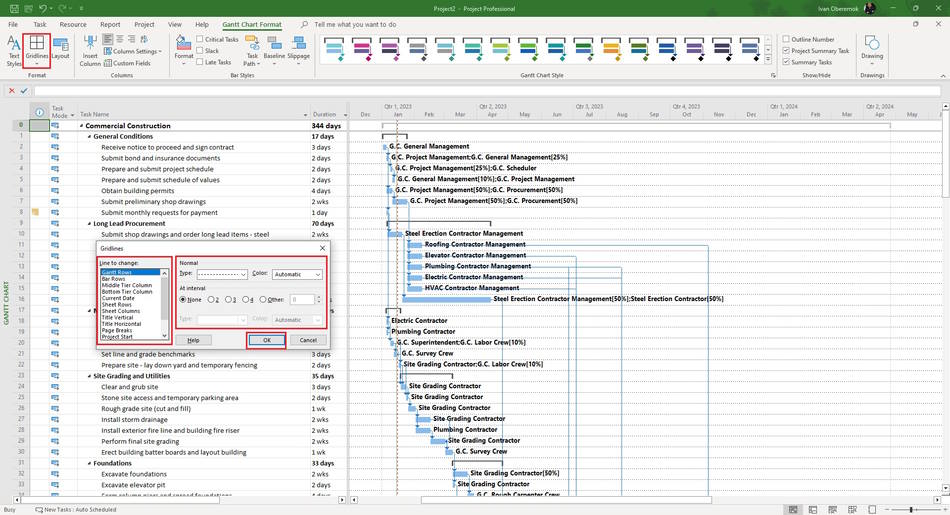Open the Slippage bar style
The height and width of the screenshot is (515, 950).
click(x=298, y=48)
